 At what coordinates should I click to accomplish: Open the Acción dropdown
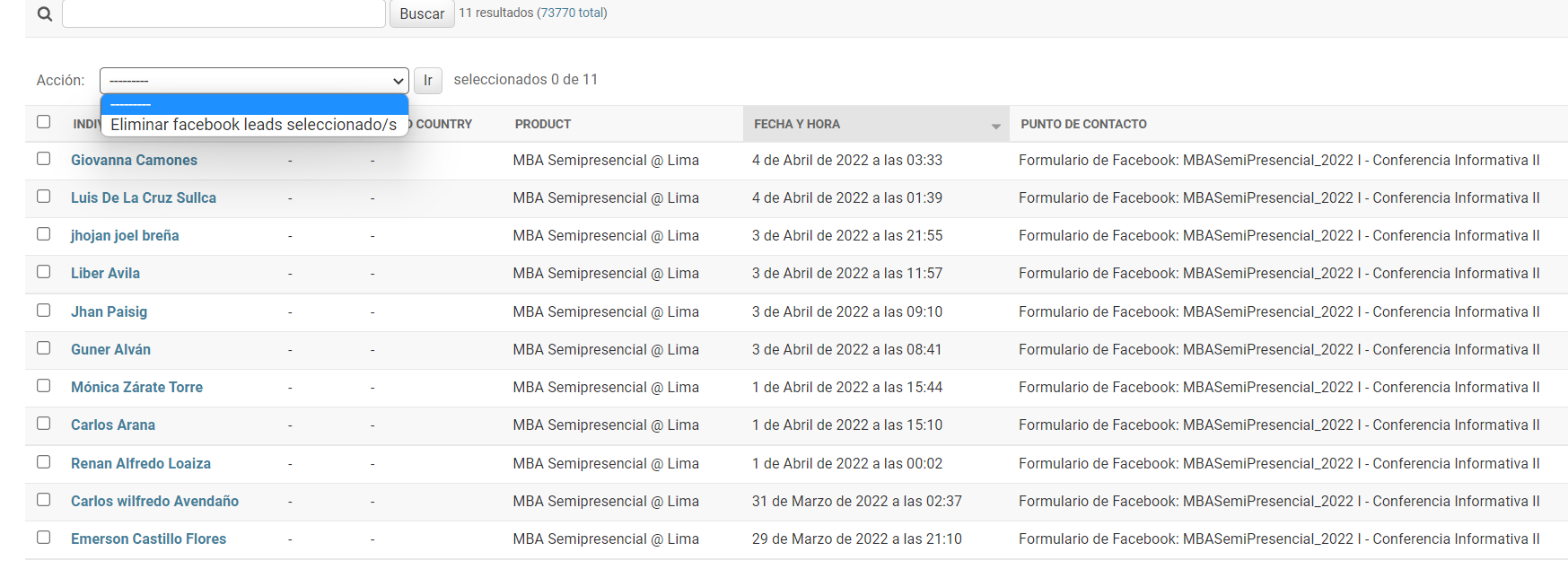[x=254, y=80]
